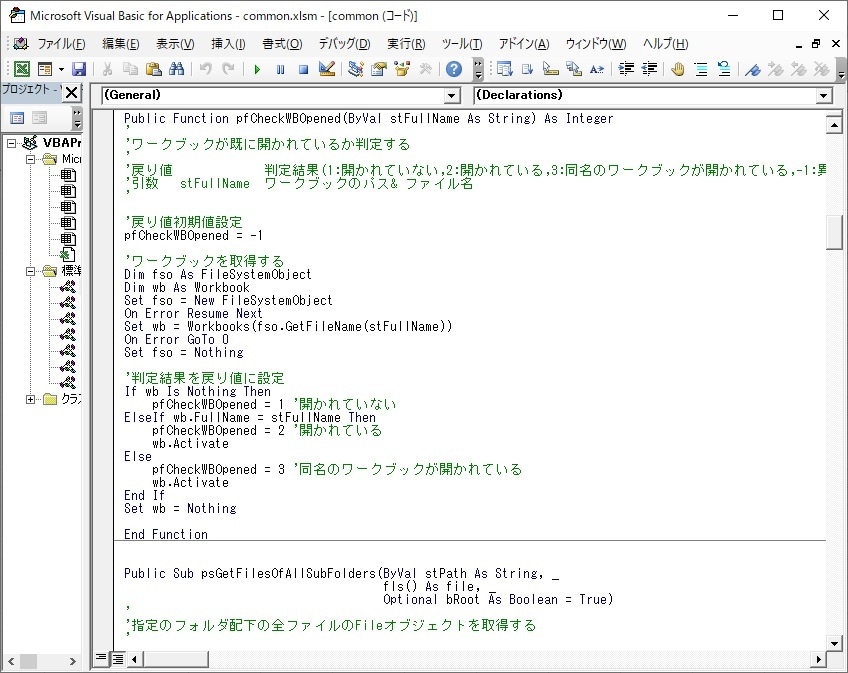Viewport: 848px width, 673px height.
Task: Open the Object Browser toolbar icon
Action: (x=402, y=69)
